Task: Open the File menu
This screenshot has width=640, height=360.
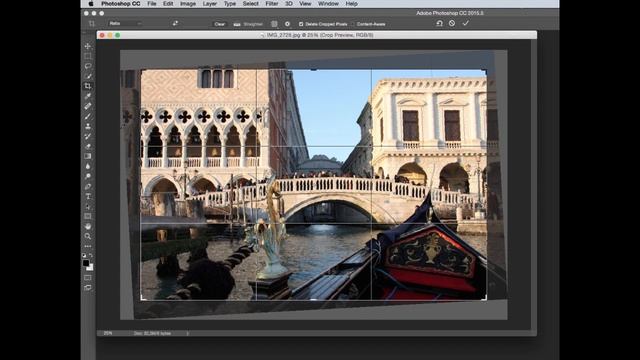Action: 152,4
